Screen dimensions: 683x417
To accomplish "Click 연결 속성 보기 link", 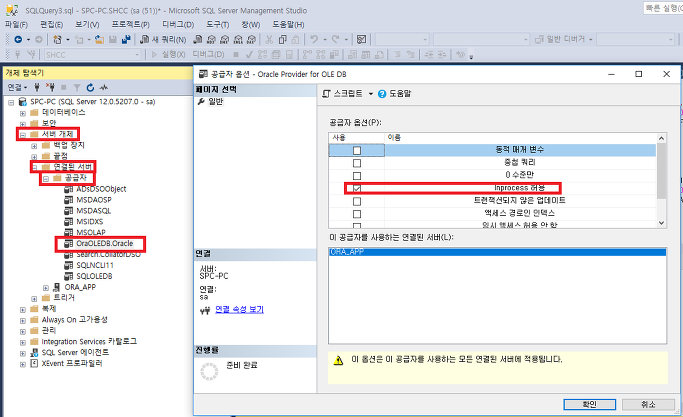I will coord(239,309).
